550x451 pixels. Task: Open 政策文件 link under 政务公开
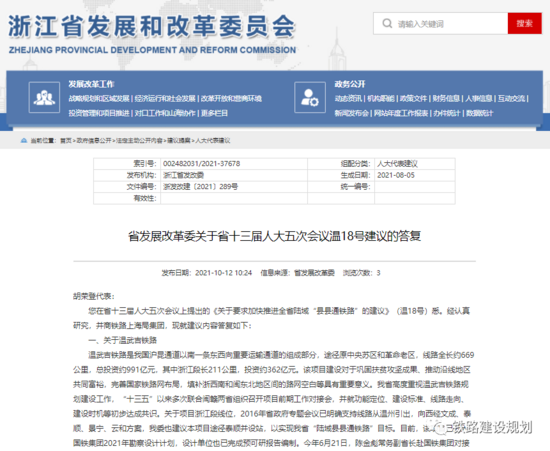click(x=413, y=99)
